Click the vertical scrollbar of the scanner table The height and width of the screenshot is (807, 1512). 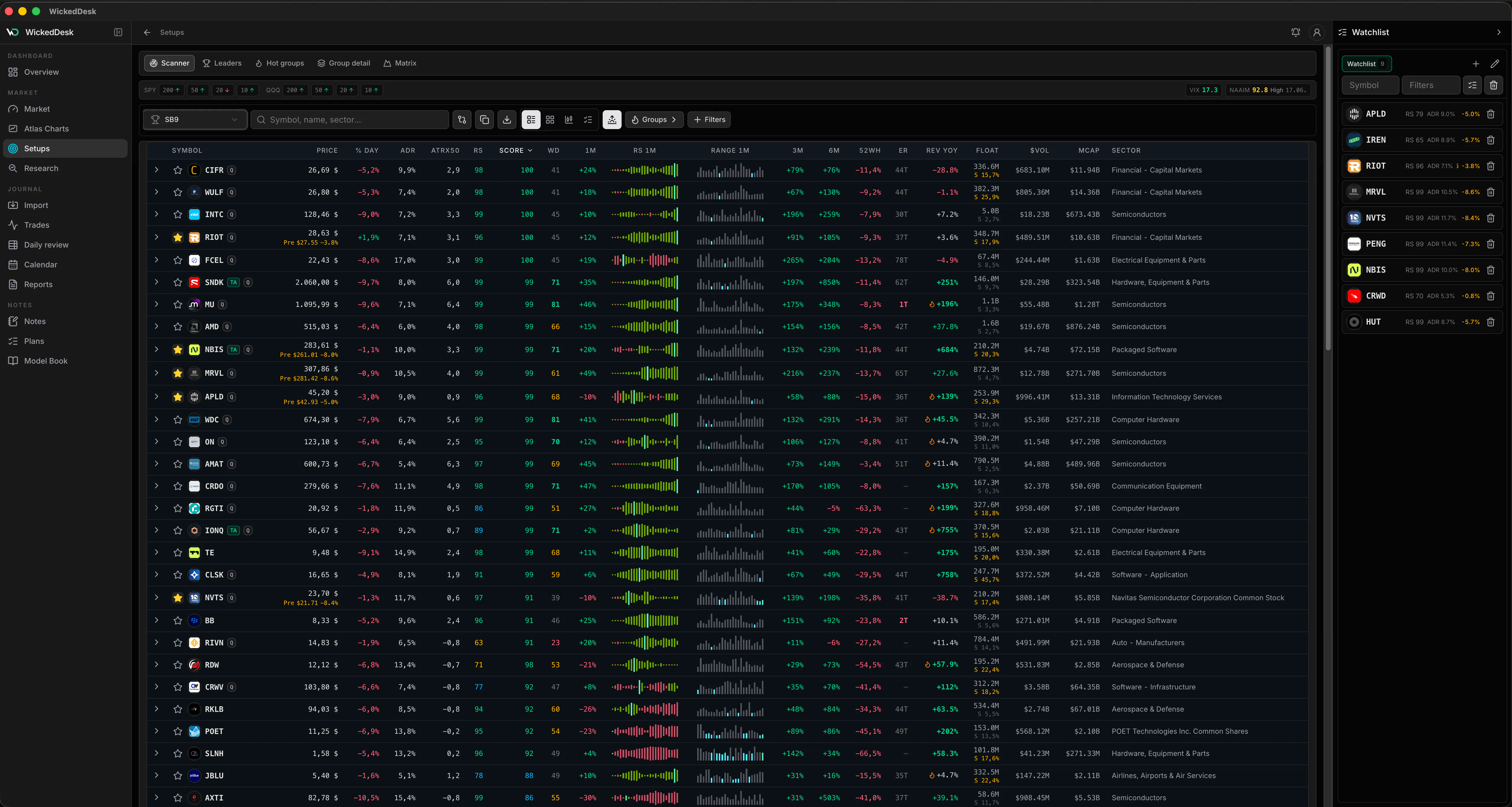point(1328,200)
